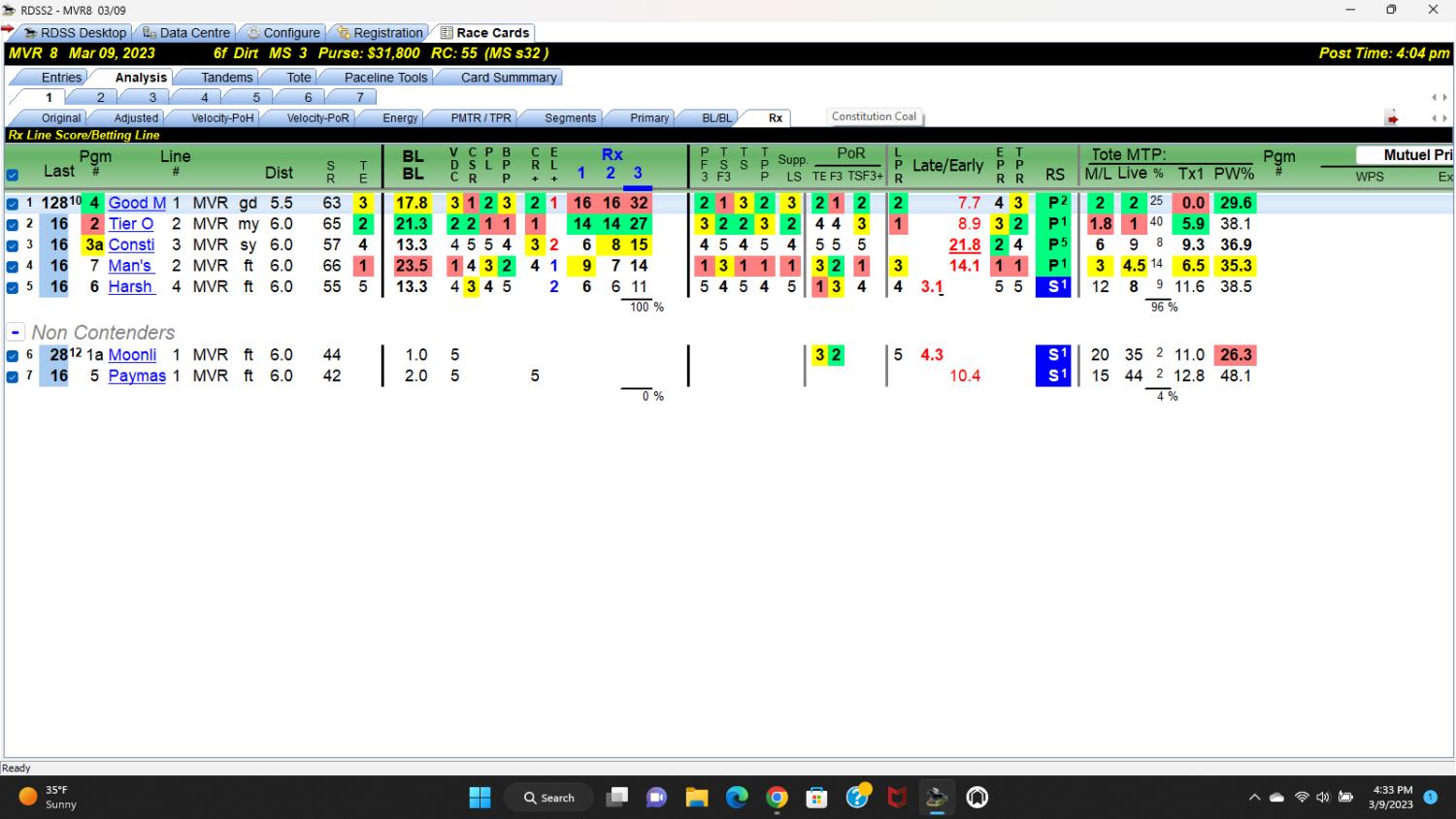This screenshot has width=1456, height=819.
Task: Uncheck row 6 Moonli checkbox
Action: pos(13,355)
